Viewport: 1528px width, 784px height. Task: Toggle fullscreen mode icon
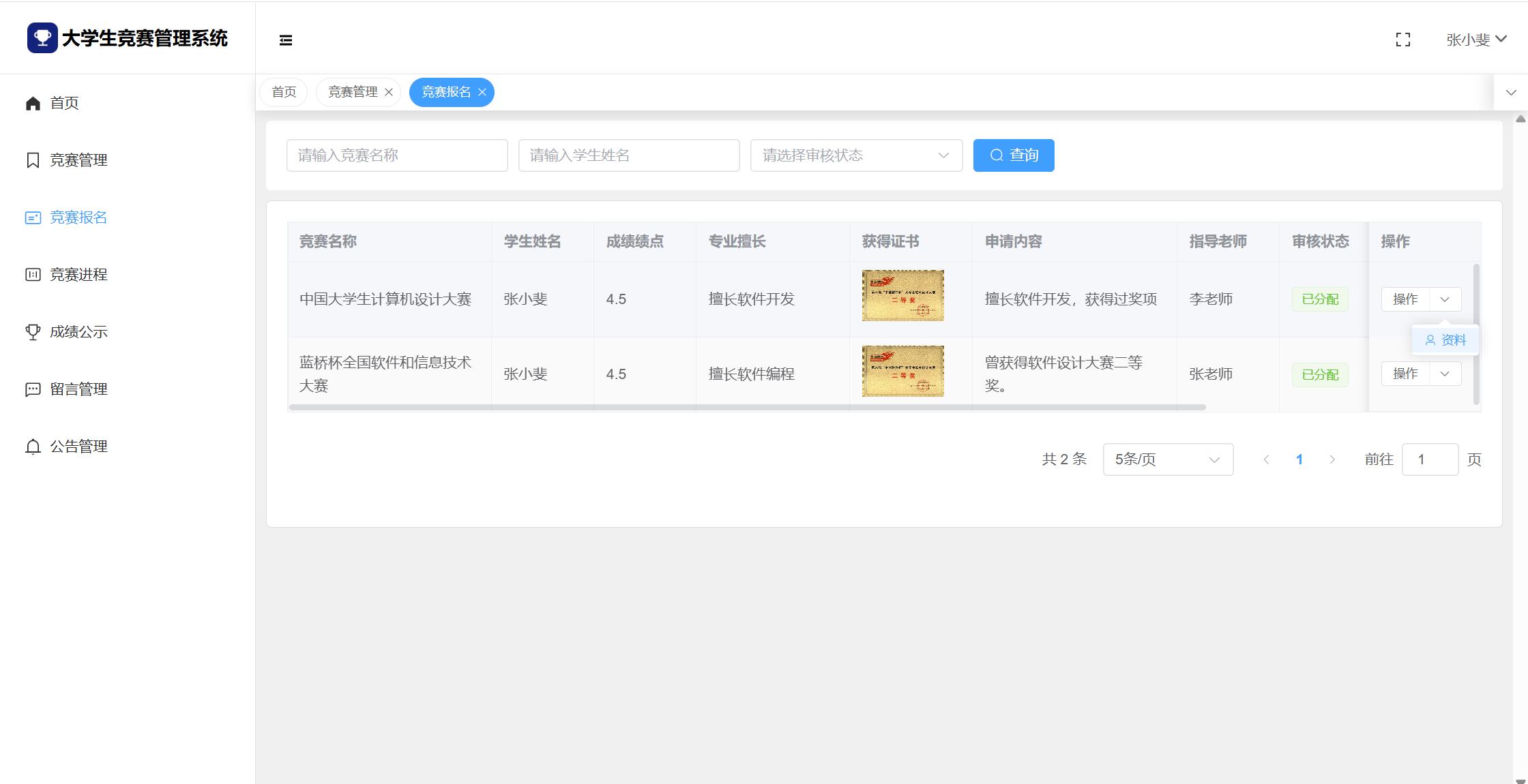[1402, 40]
